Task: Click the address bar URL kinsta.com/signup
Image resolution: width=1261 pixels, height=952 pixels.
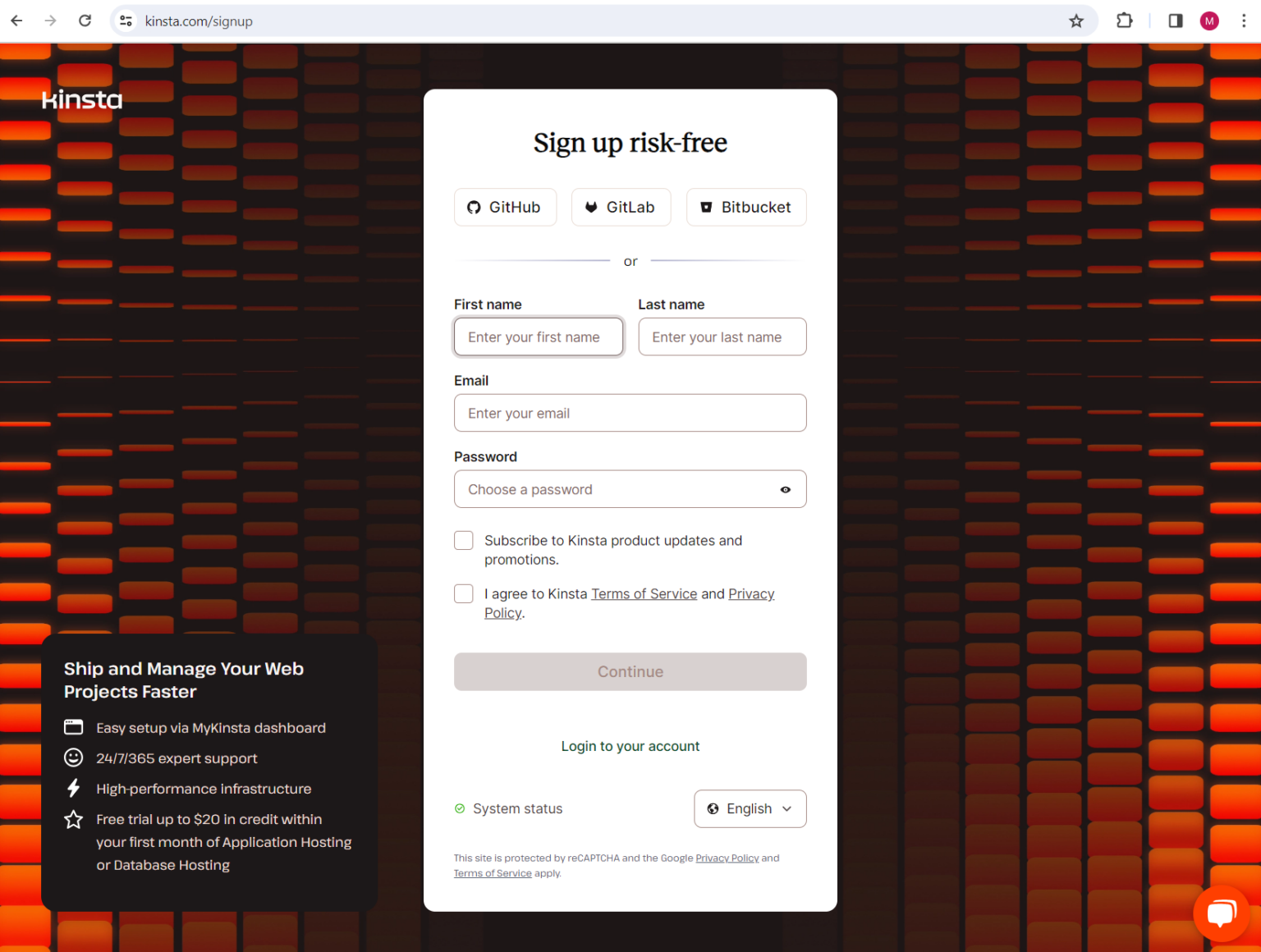Action: point(199,21)
